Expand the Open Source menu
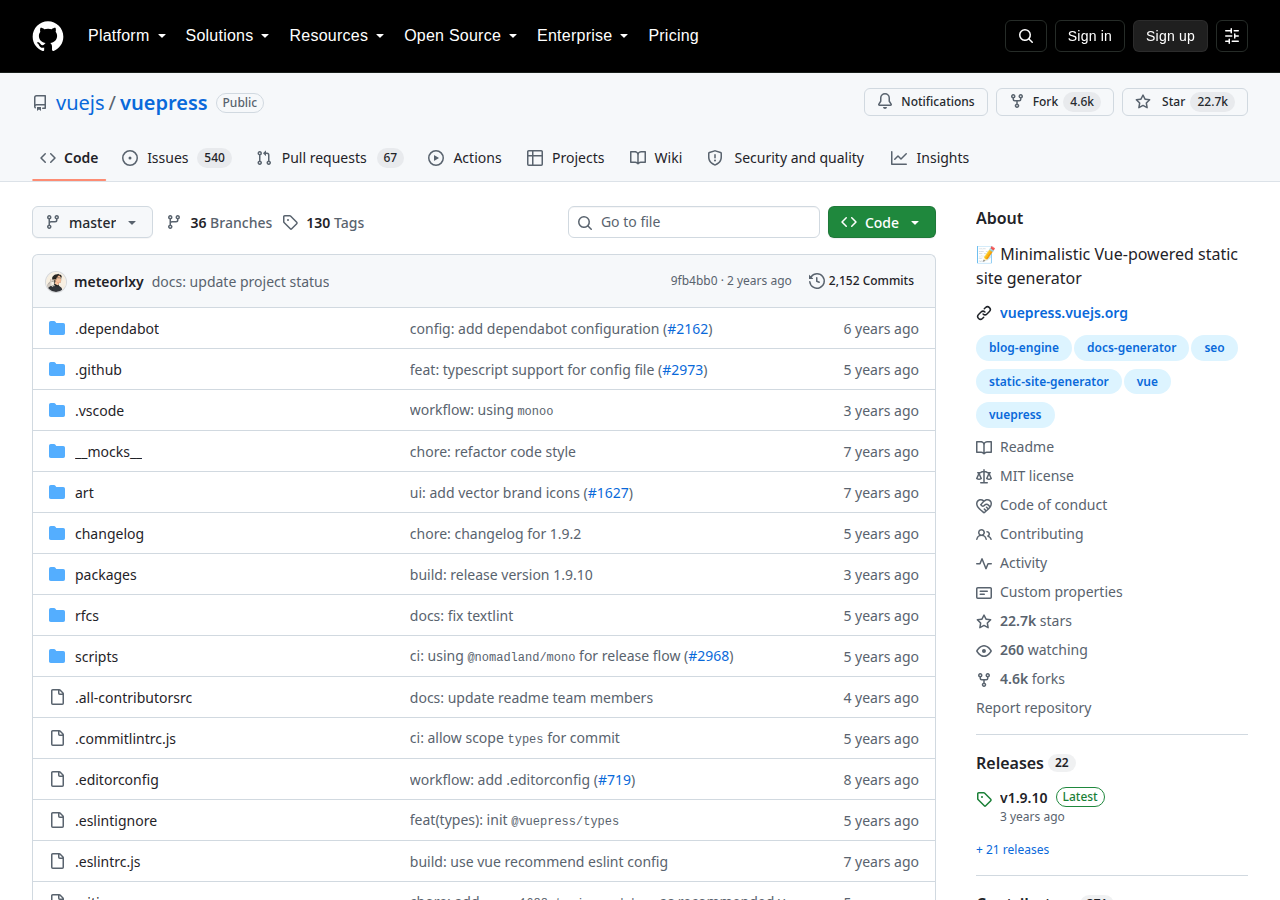The height and width of the screenshot is (900, 1280). 460,36
